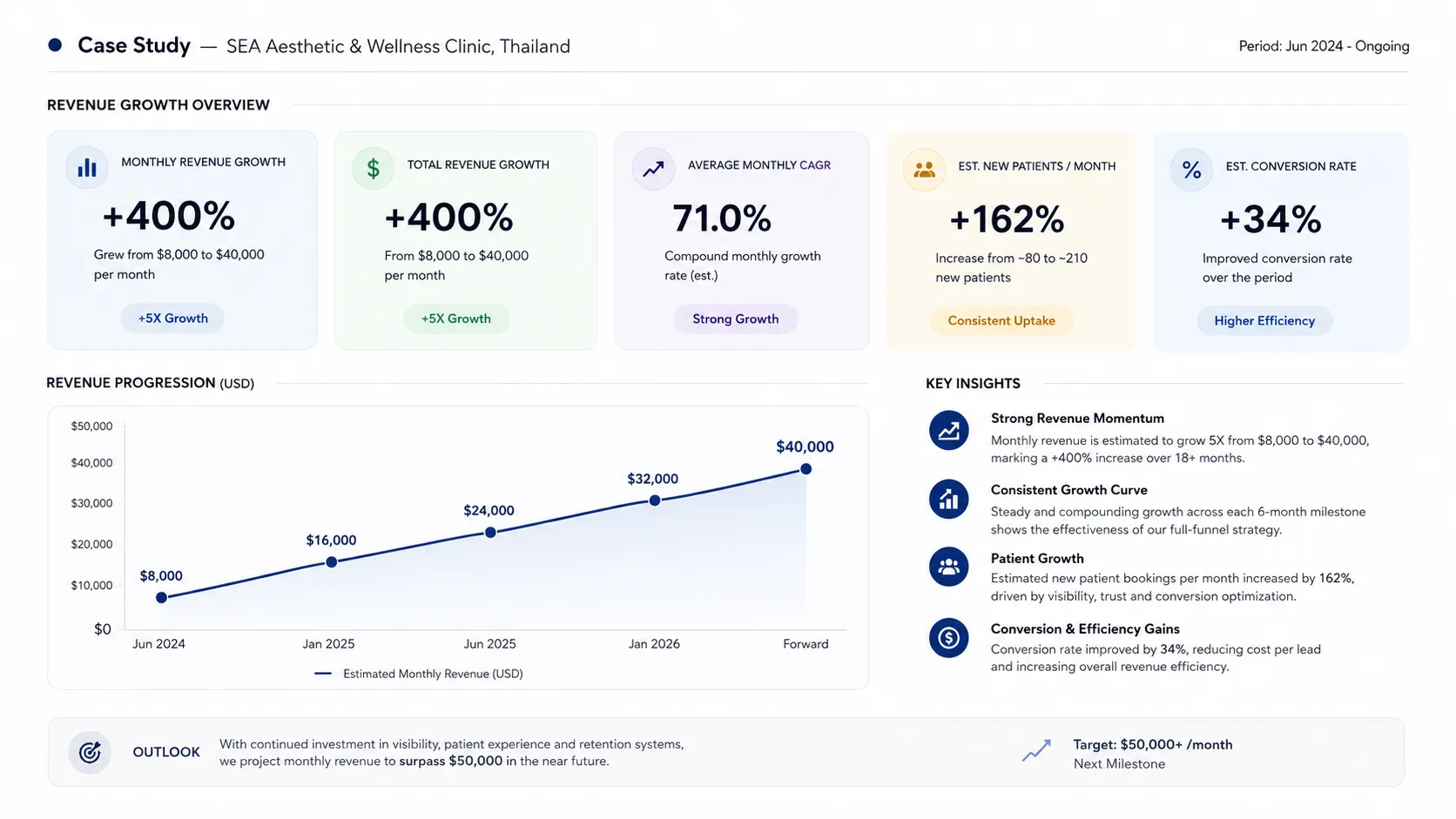Click the Patient Growth people icon

tap(949, 567)
